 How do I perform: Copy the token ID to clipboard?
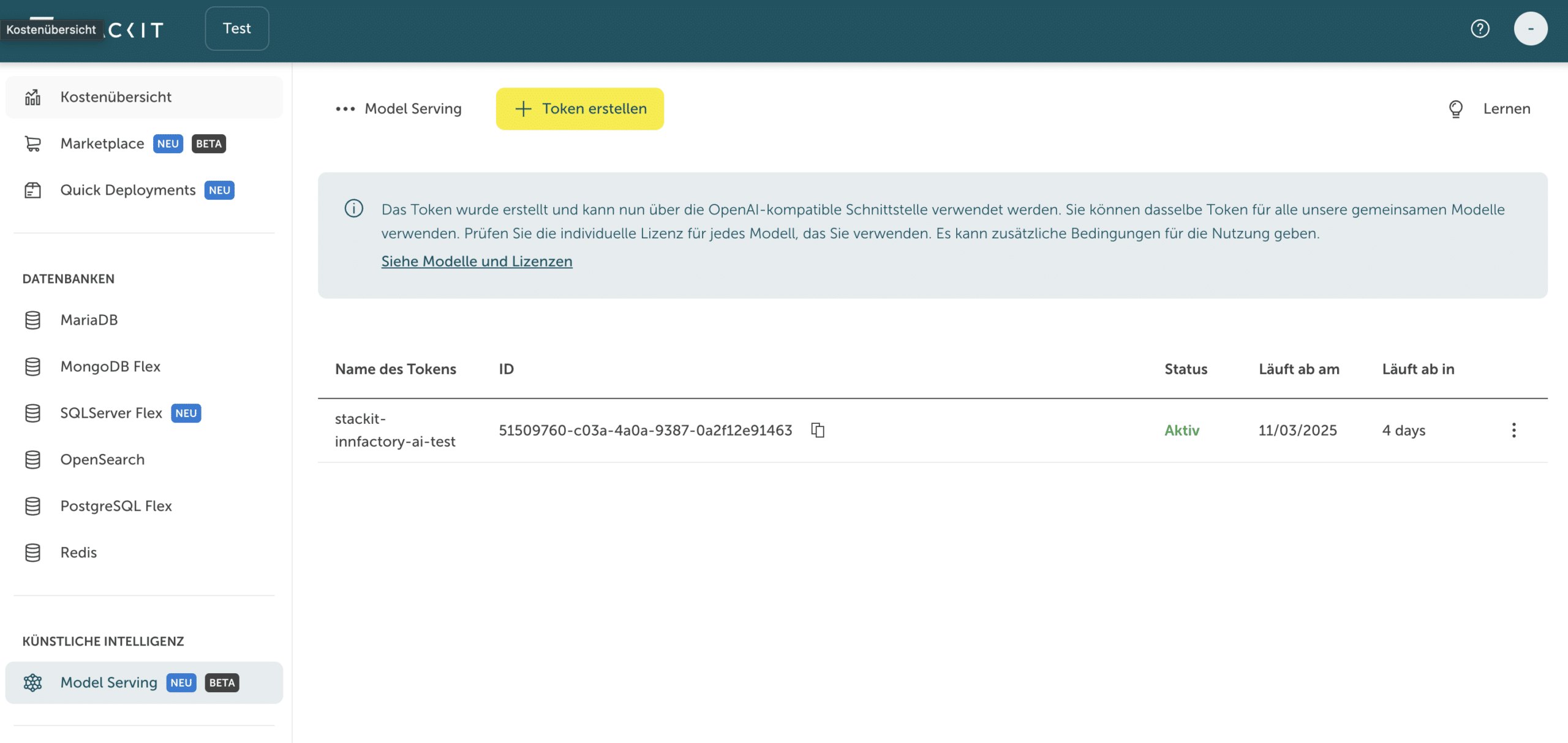pyautogui.click(x=818, y=430)
